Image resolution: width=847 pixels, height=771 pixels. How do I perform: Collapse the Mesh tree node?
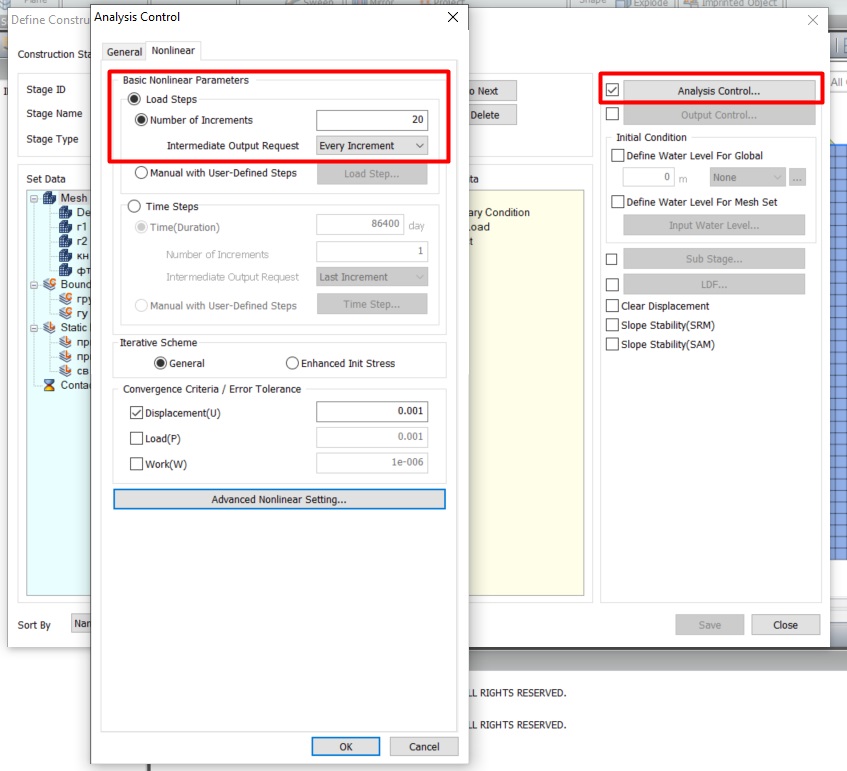[x=34, y=198]
